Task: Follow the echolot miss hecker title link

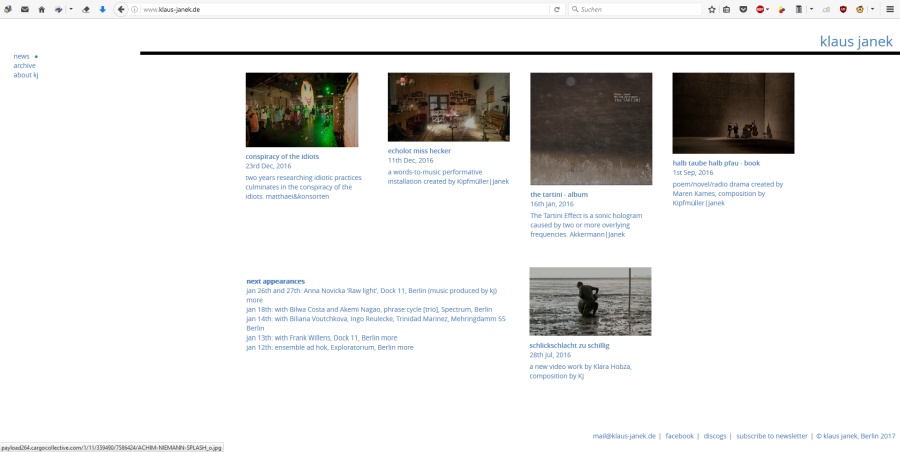Action: (419, 150)
